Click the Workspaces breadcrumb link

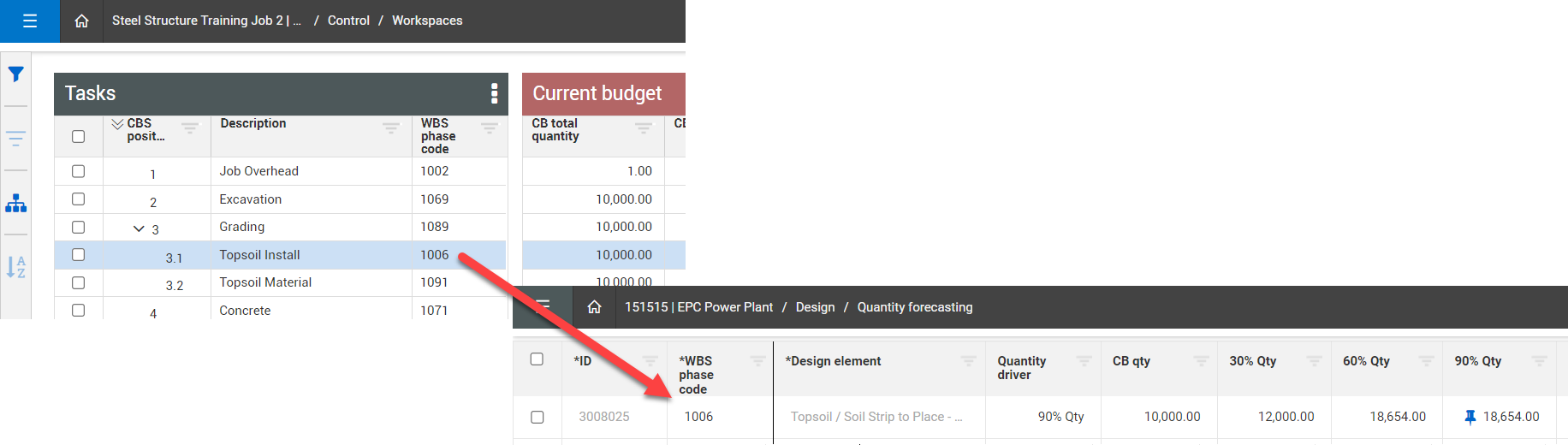427,21
